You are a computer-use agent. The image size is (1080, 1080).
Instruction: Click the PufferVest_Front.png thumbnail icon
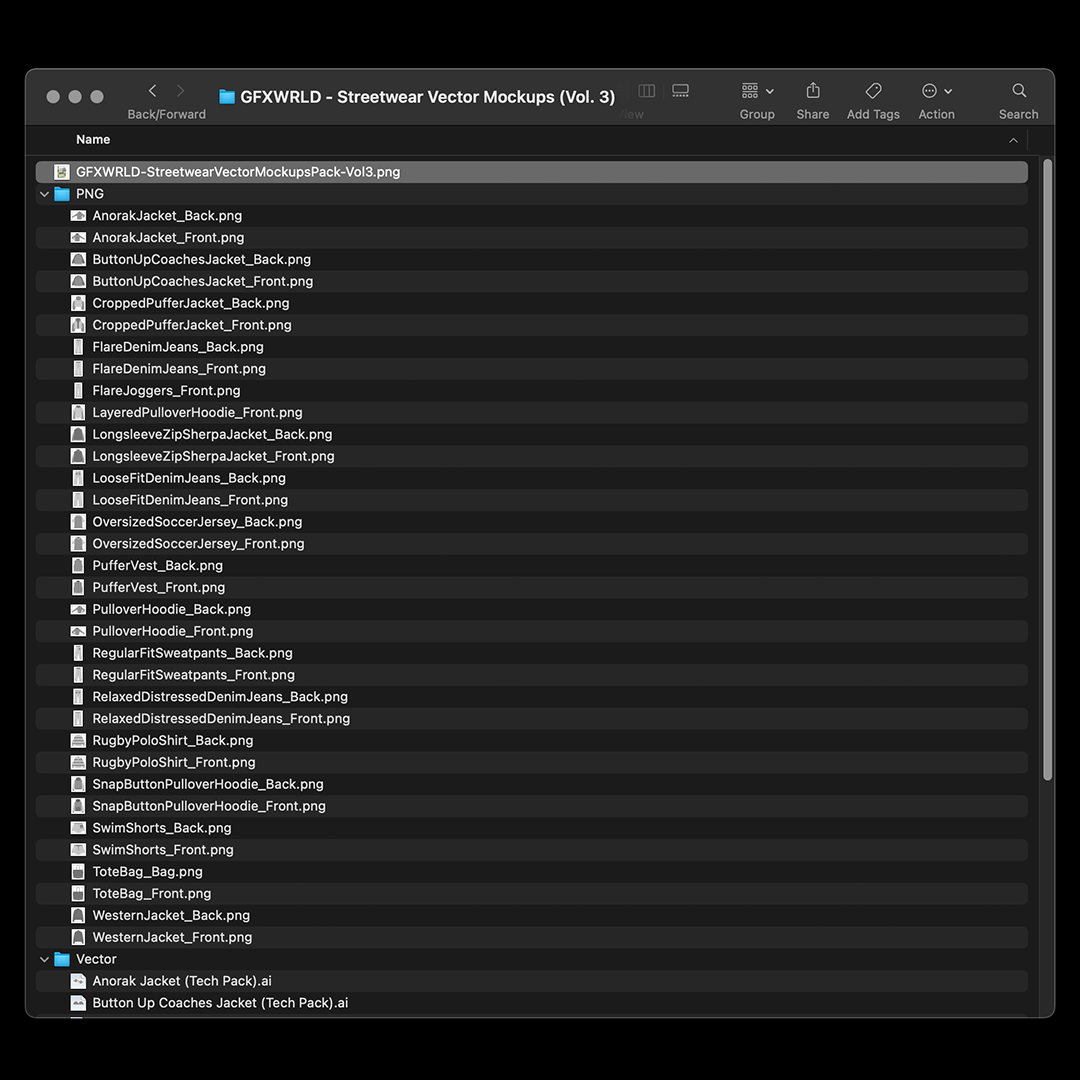pos(78,588)
